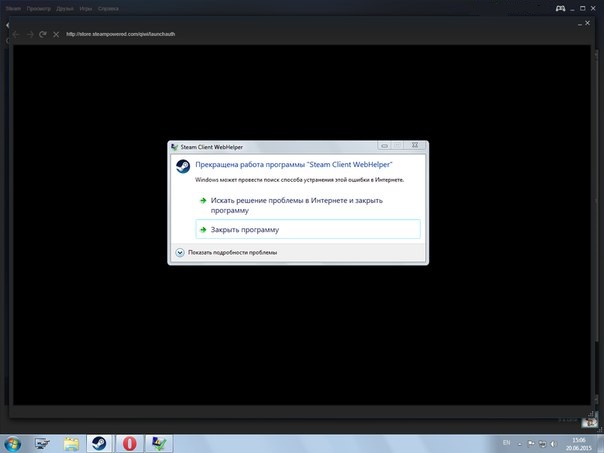Image resolution: width=604 pixels, height=453 pixels.
Task: Click the Steam icon in the taskbar
Action: (x=101, y=441)
